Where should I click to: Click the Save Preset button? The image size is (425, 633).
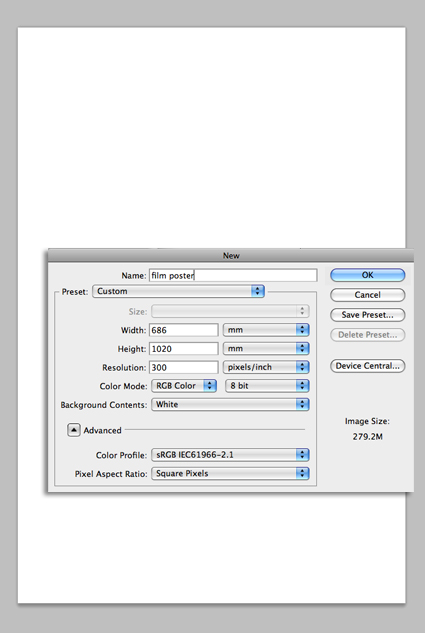coord(367,314)
